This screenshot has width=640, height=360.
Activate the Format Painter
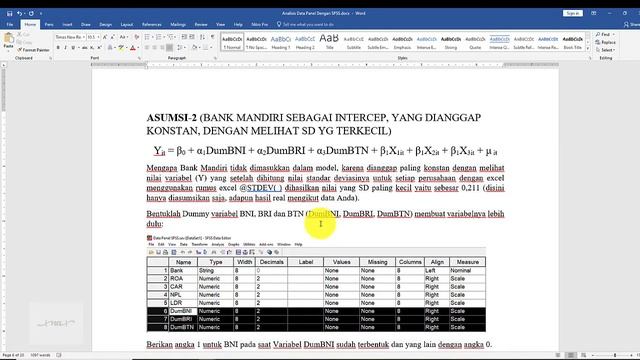pos(33,50)
